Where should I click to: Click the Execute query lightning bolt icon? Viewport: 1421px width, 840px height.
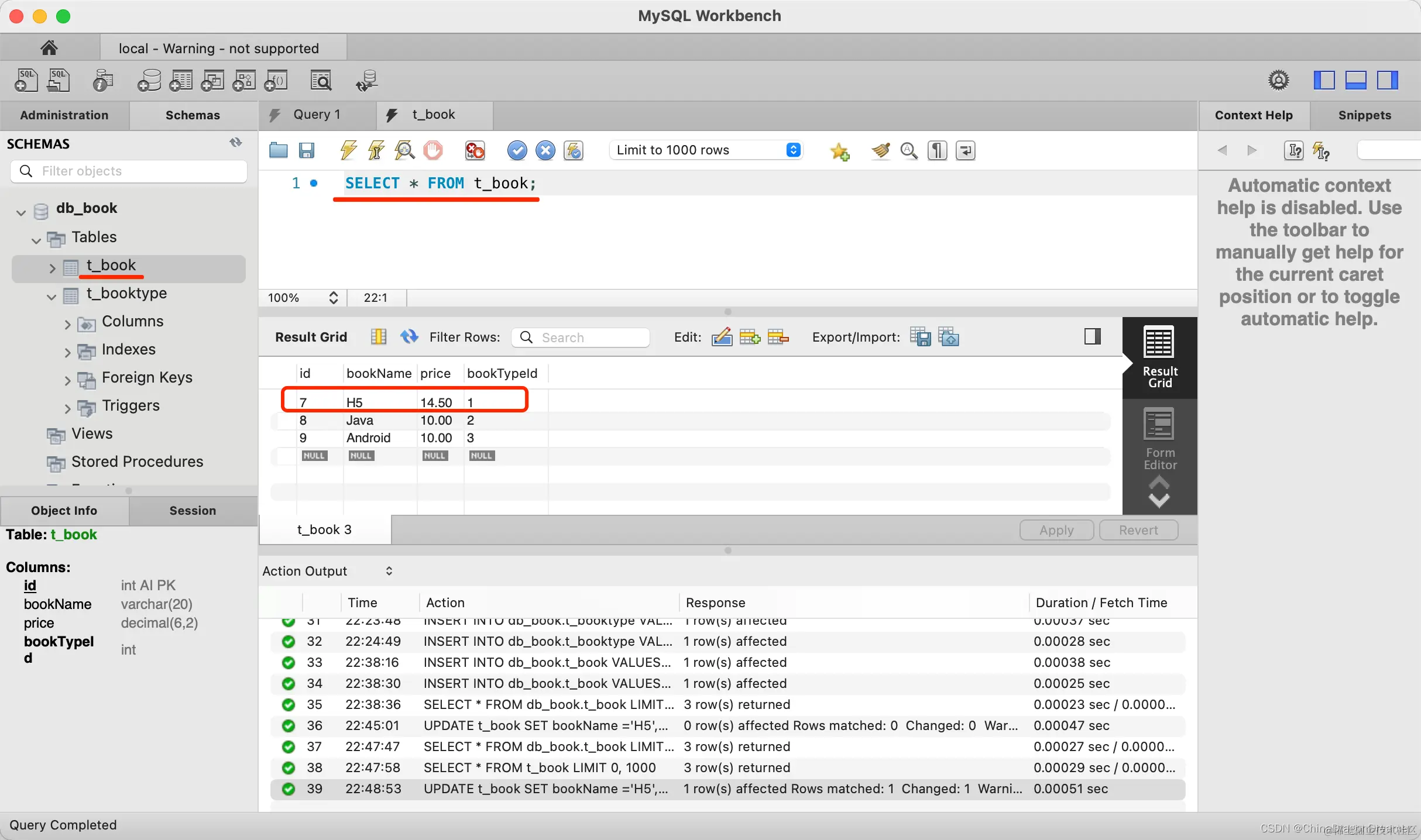click(x=349, y=150)
